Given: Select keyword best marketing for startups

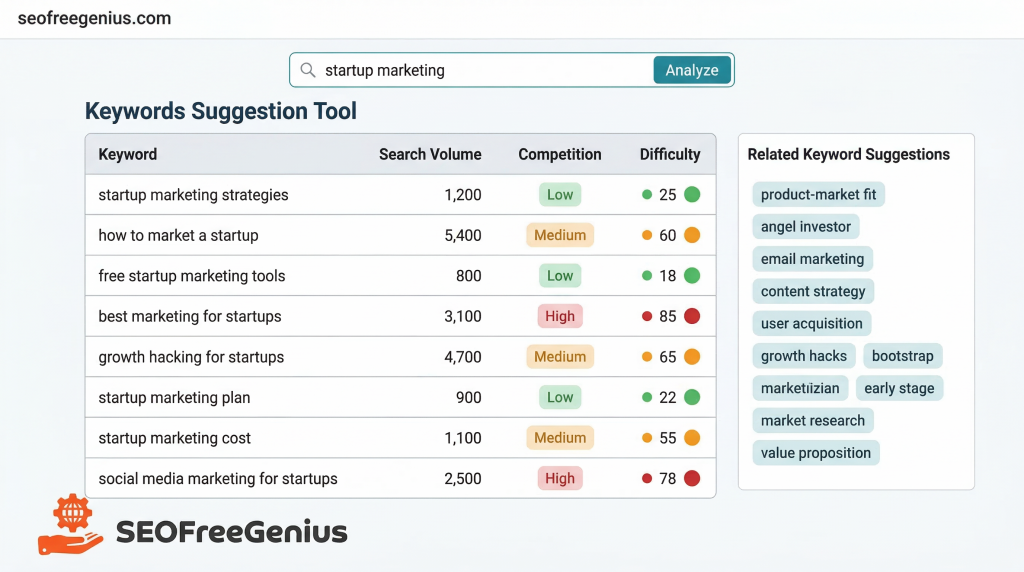Looking at the screenshot, I should [190, 316].
